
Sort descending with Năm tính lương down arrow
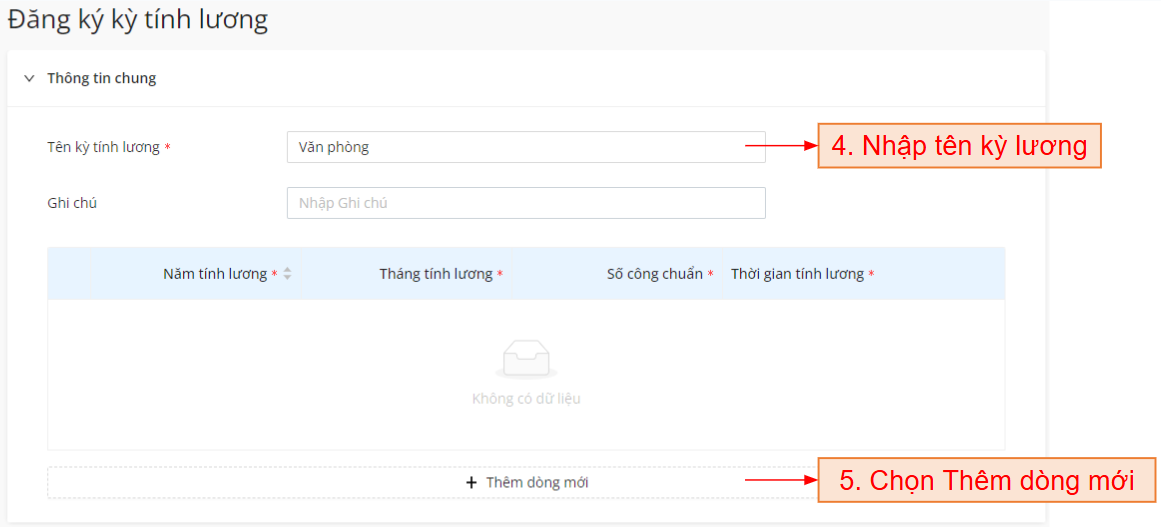(x=287, y=278)
